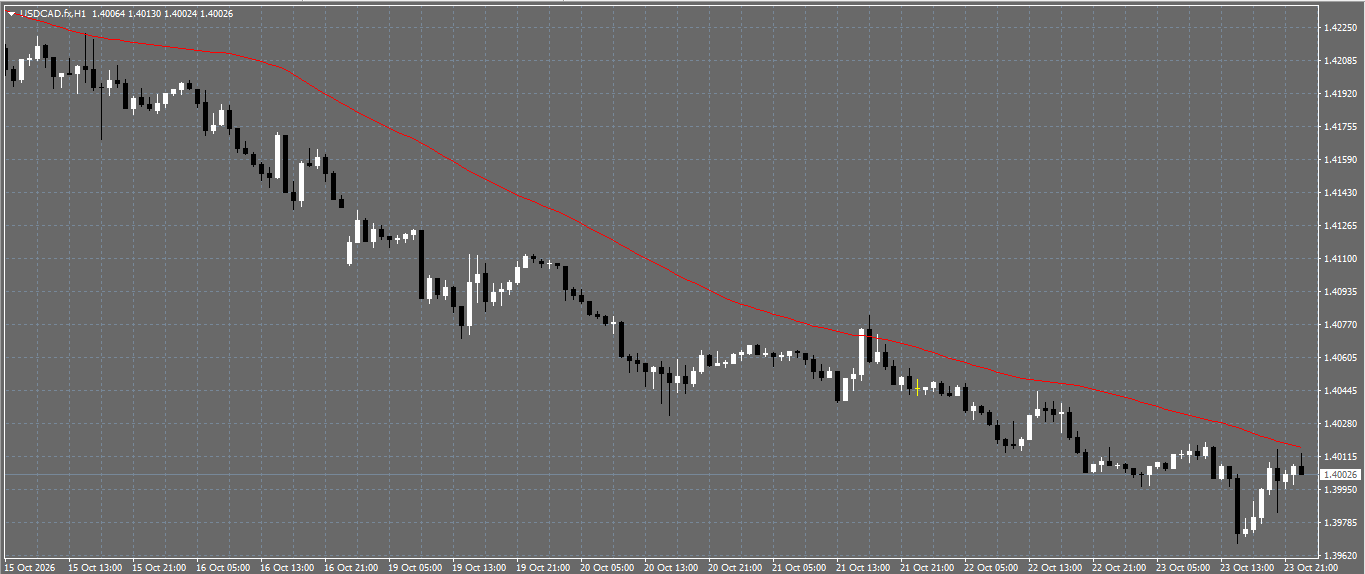The width and height of the screenshot is (1365, 574).
Task: Click the 15 Oct 13:00 time axis label
Action: pos(95,567)
